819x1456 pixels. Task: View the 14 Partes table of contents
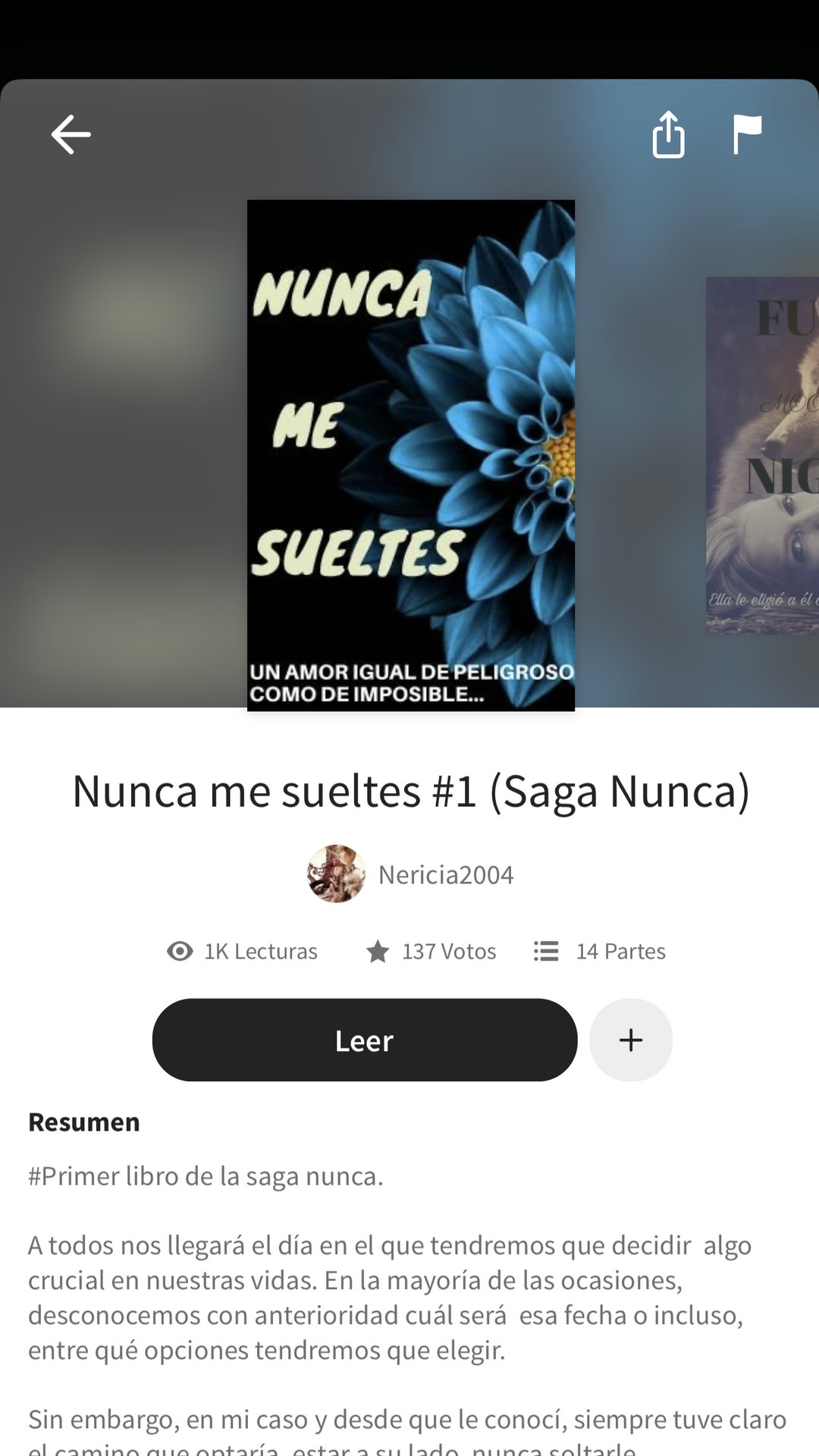click(x=621, y=951)
